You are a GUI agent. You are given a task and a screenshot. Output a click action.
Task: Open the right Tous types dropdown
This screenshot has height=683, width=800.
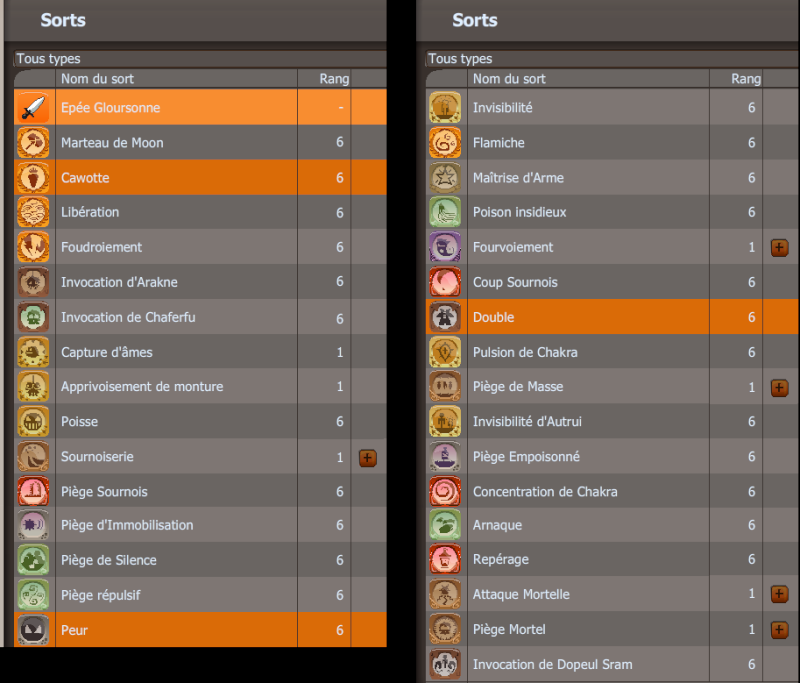(612, 59)
